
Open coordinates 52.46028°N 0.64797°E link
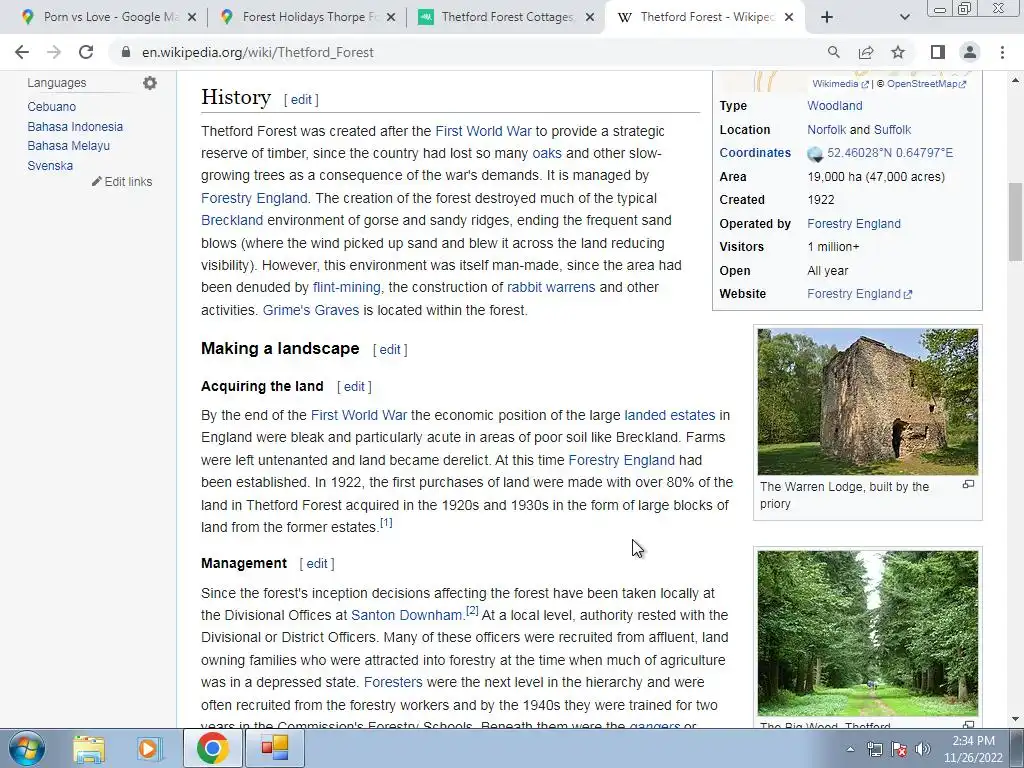tap(890, 153)
